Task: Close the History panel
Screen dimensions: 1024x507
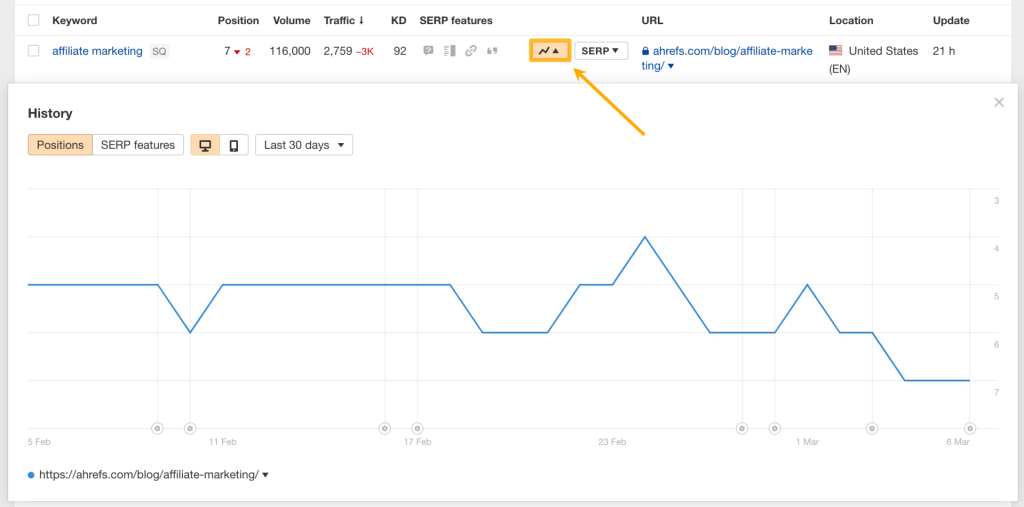Action: pyautogui.click(x=999, y=102)
